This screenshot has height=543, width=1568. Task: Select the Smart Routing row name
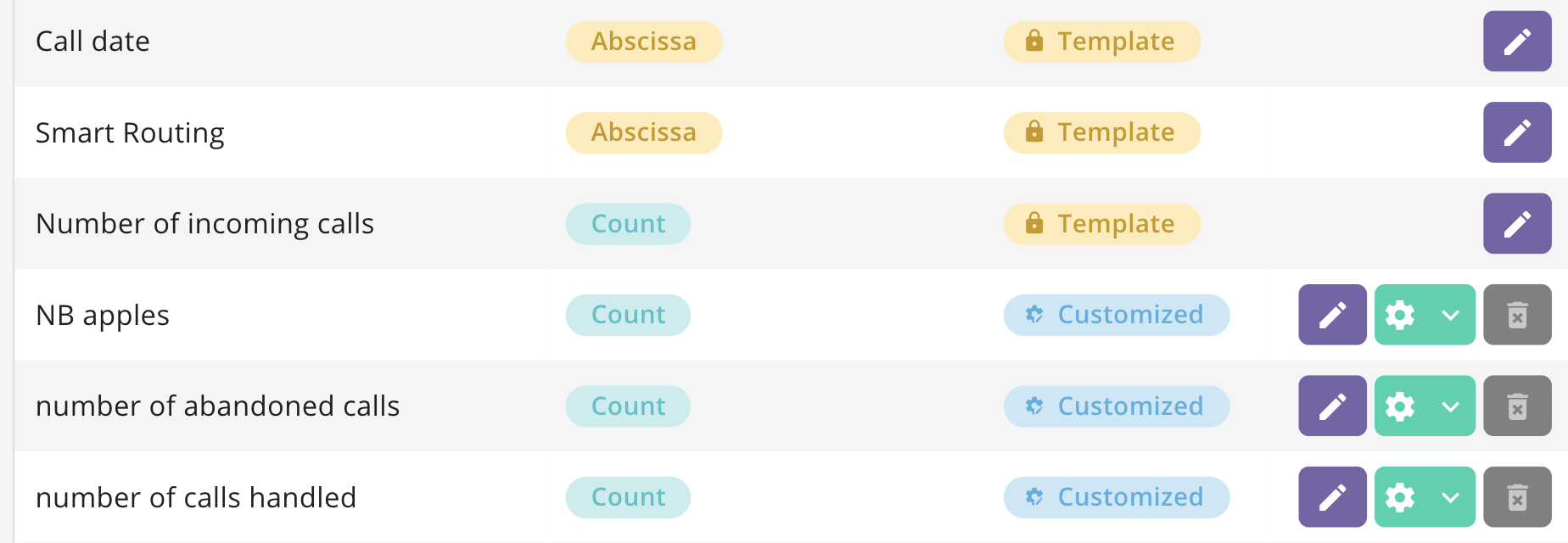130,133
